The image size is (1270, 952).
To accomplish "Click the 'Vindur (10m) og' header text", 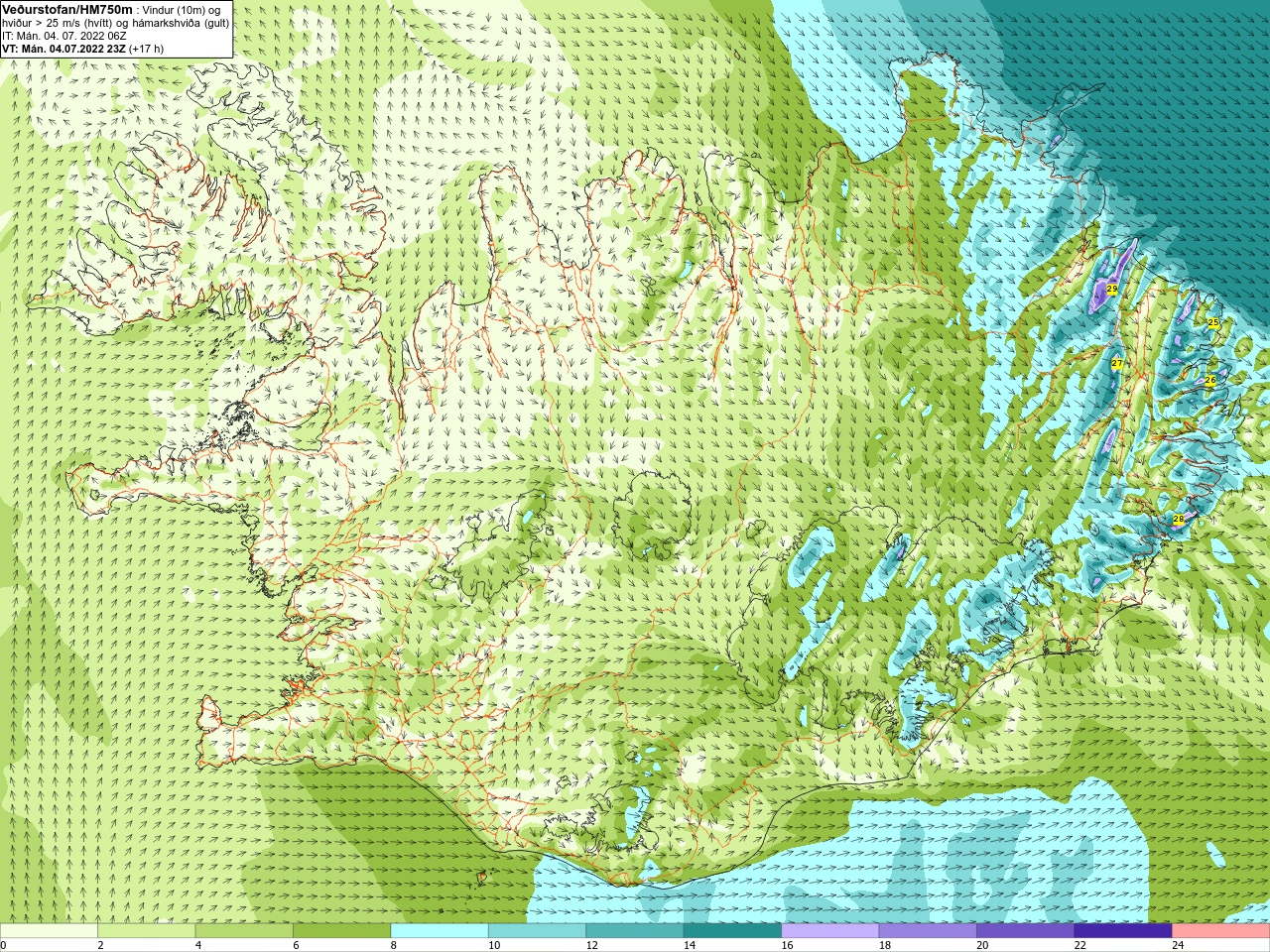I will coord(182,9).
